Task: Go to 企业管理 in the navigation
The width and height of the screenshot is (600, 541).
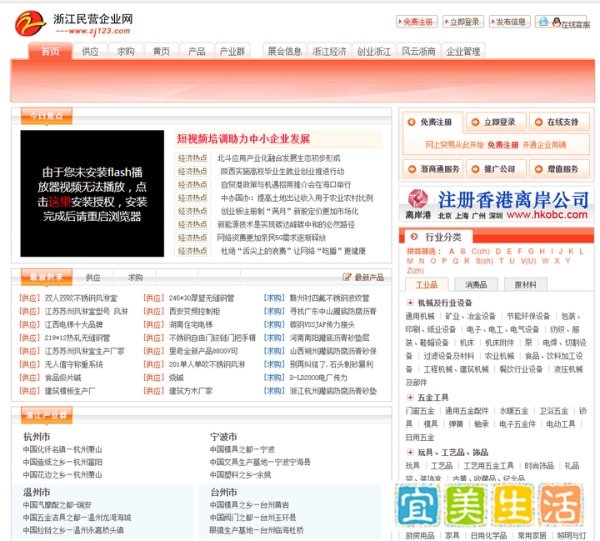Action: [463, 51]
